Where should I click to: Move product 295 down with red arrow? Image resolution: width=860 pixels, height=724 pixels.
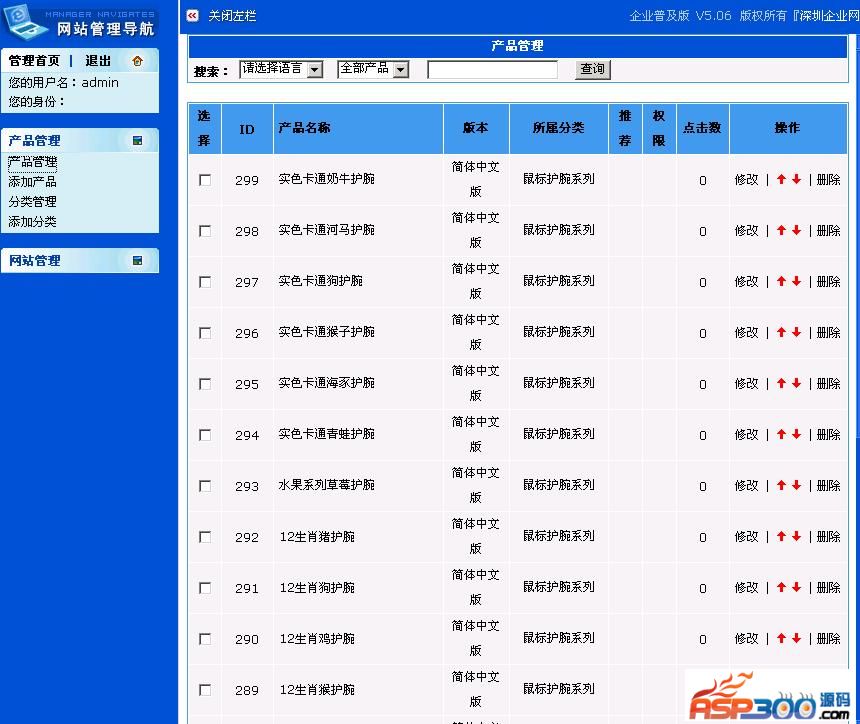click(796, 383)
